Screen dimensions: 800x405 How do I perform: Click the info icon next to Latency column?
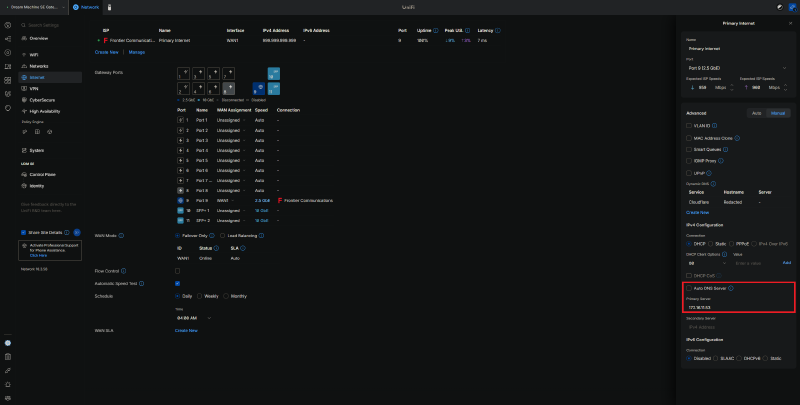pos(497,31)
